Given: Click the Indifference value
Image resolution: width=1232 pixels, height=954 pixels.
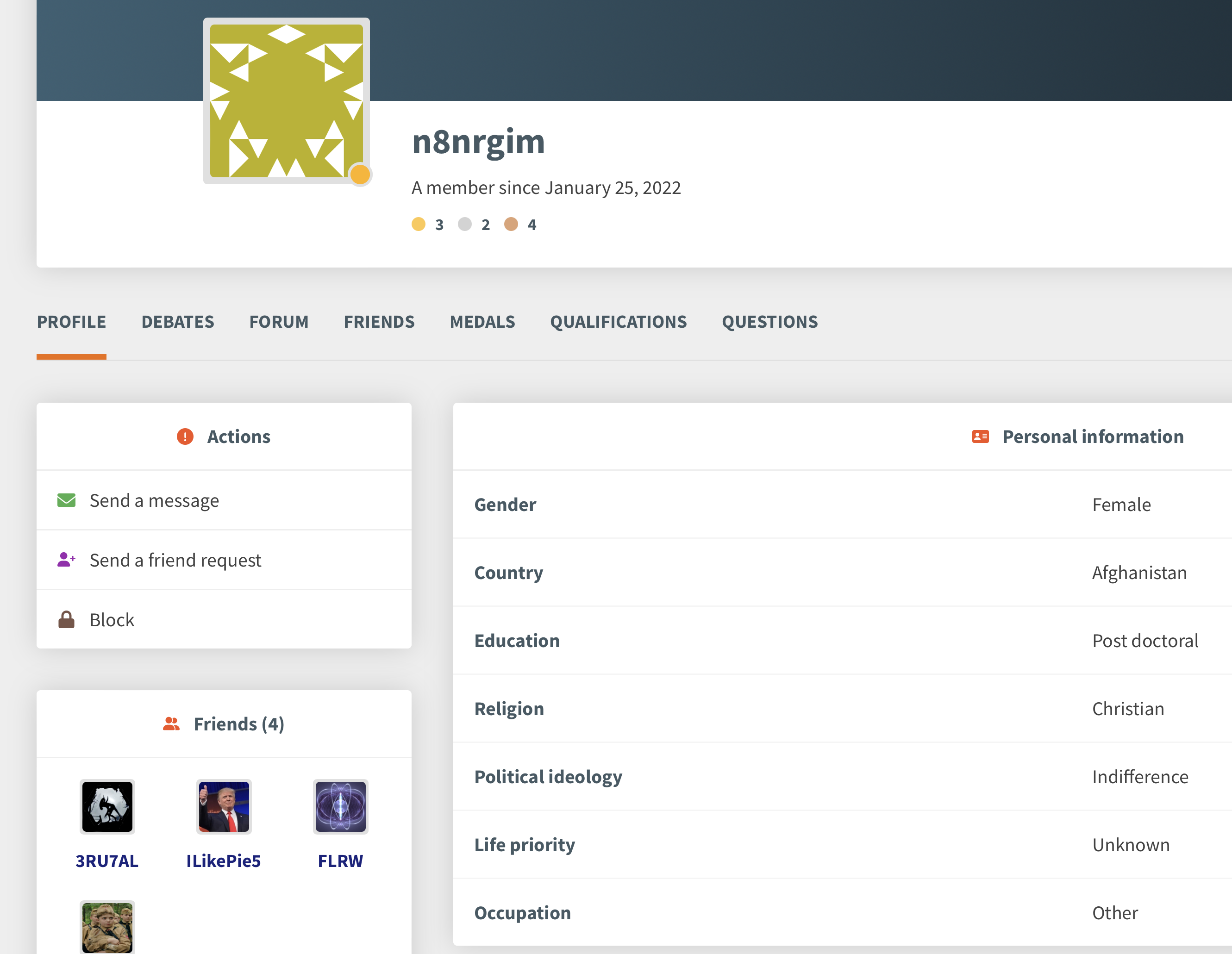Looking at the screenshot, I should 1140,777.
